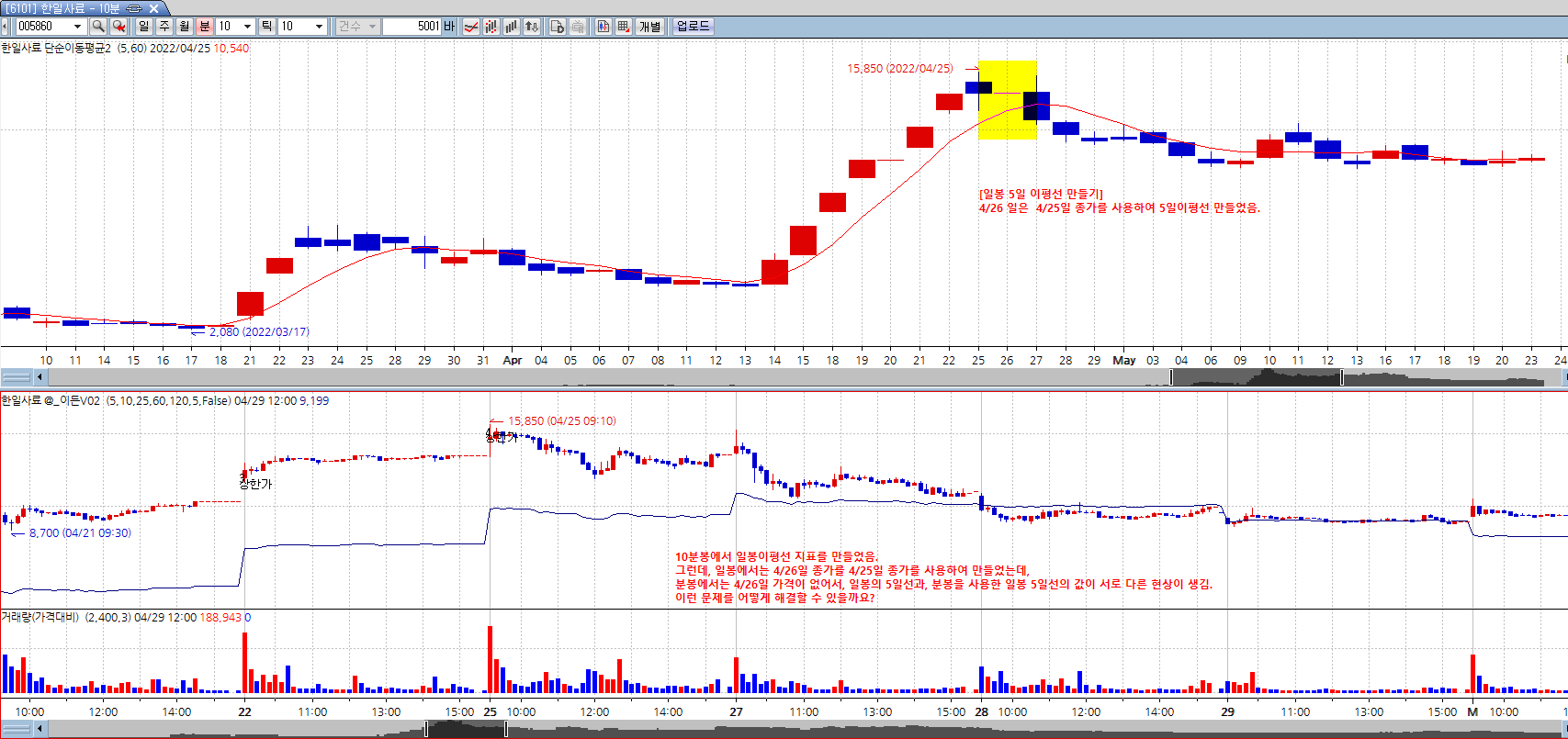Click the upper chart's horizontal range slider
Screen dimensions: 1568x739
tap(1256, 377)
